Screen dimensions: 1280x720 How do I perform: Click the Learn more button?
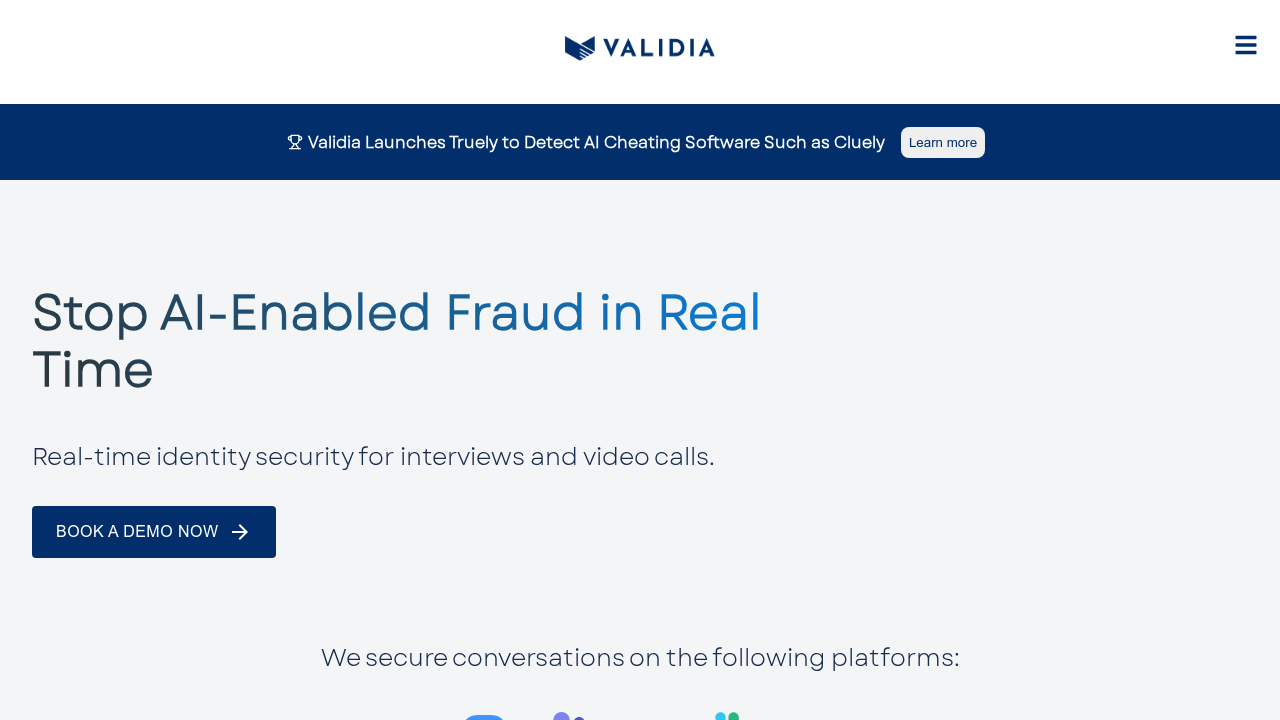tap(942, 141)
